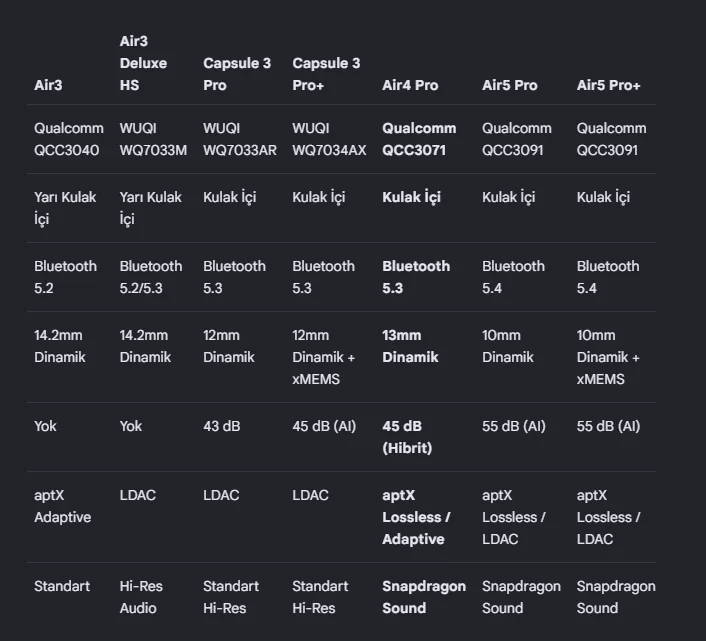Click the Bluetooth 5.2/5.3 cell

[x=151, y=277]
